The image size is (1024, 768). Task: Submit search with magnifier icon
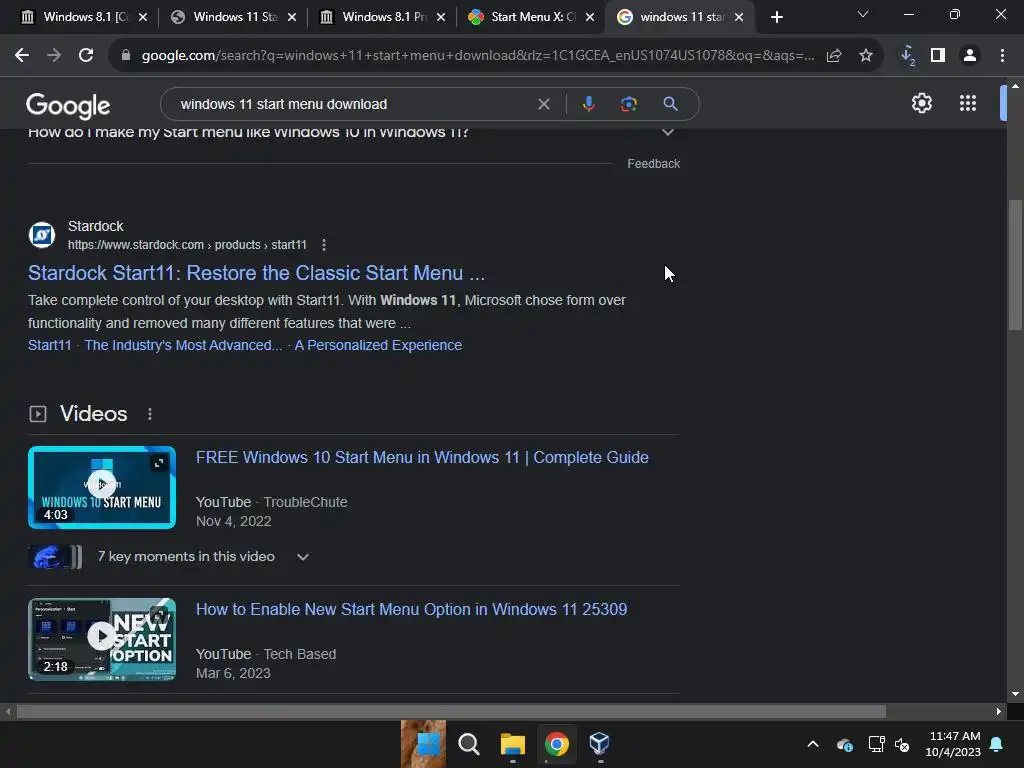(x=670, y=104)
